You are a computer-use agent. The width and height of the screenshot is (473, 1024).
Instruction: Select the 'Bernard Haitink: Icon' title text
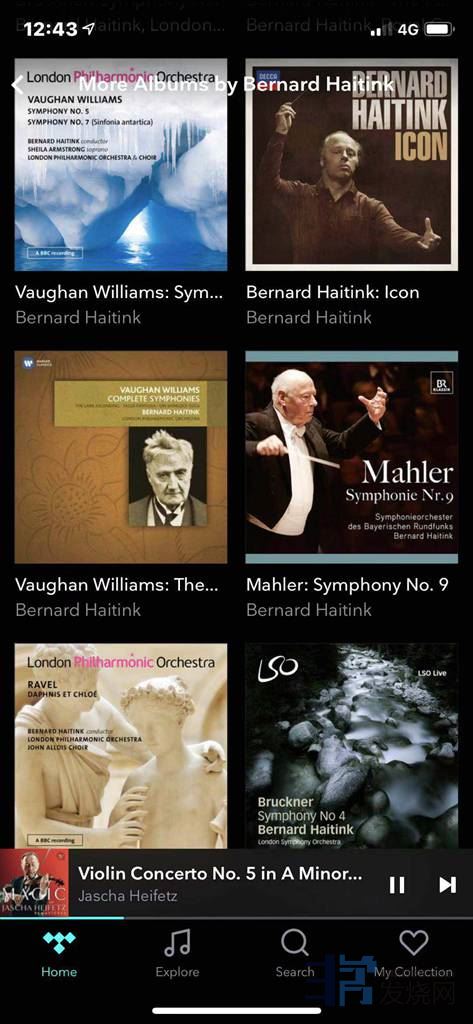pos(333,293)
